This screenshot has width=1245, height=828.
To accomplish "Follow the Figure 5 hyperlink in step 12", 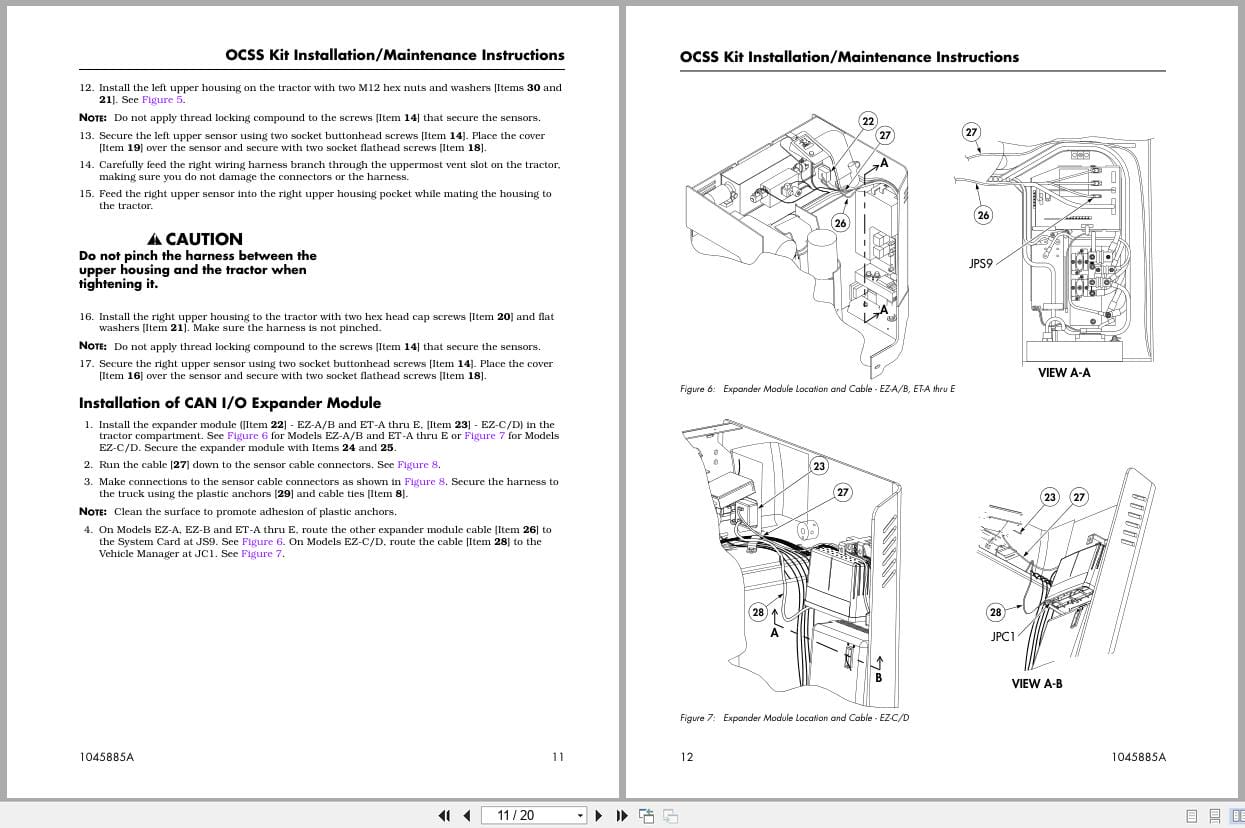I will tap(162, 99).
